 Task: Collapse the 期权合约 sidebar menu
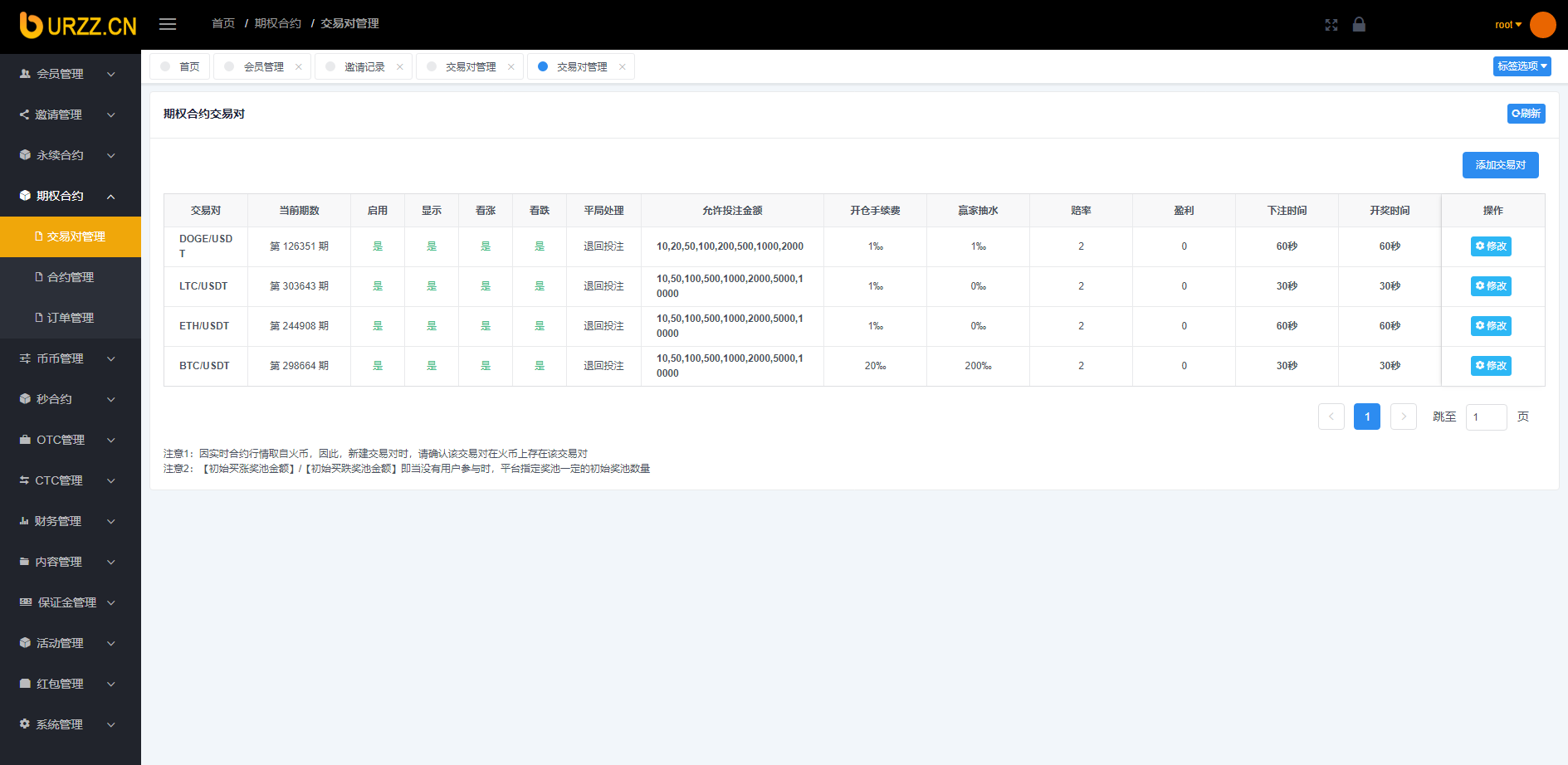pos(70,196)
